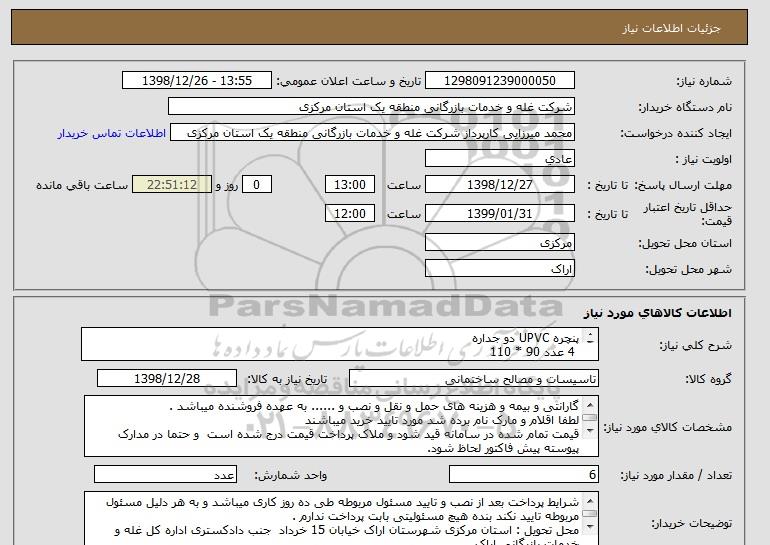Click the label ایجاد کننده درخواست

coord(676,134)
